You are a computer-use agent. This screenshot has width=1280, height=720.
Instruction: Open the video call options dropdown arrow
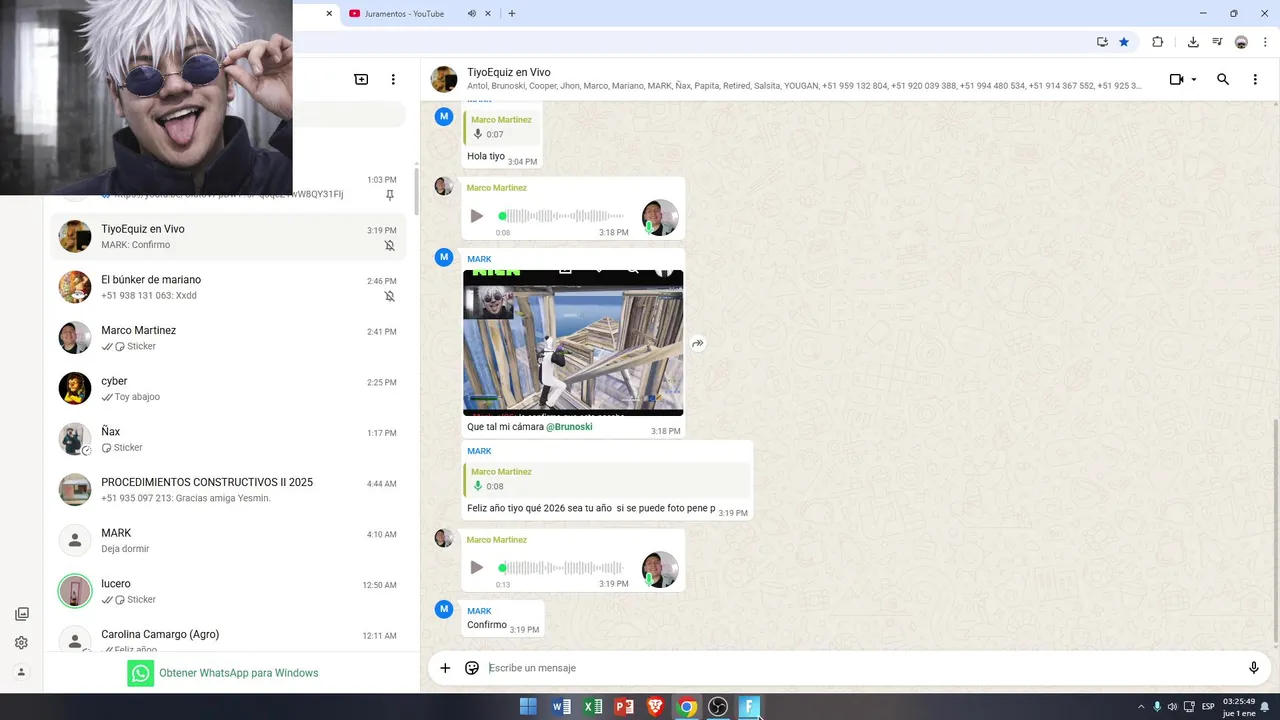pyautogui.click(x=1194, y=80)
